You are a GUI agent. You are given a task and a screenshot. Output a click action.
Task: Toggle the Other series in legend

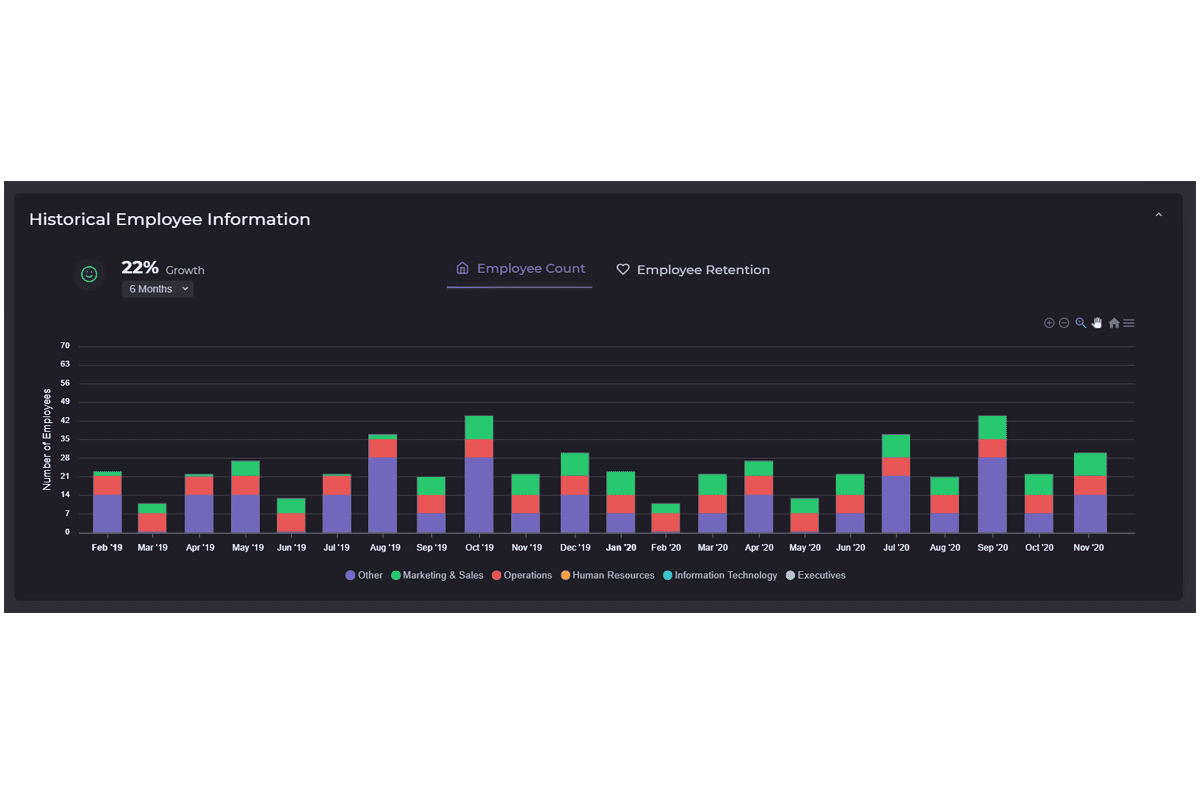coord(364,576)
